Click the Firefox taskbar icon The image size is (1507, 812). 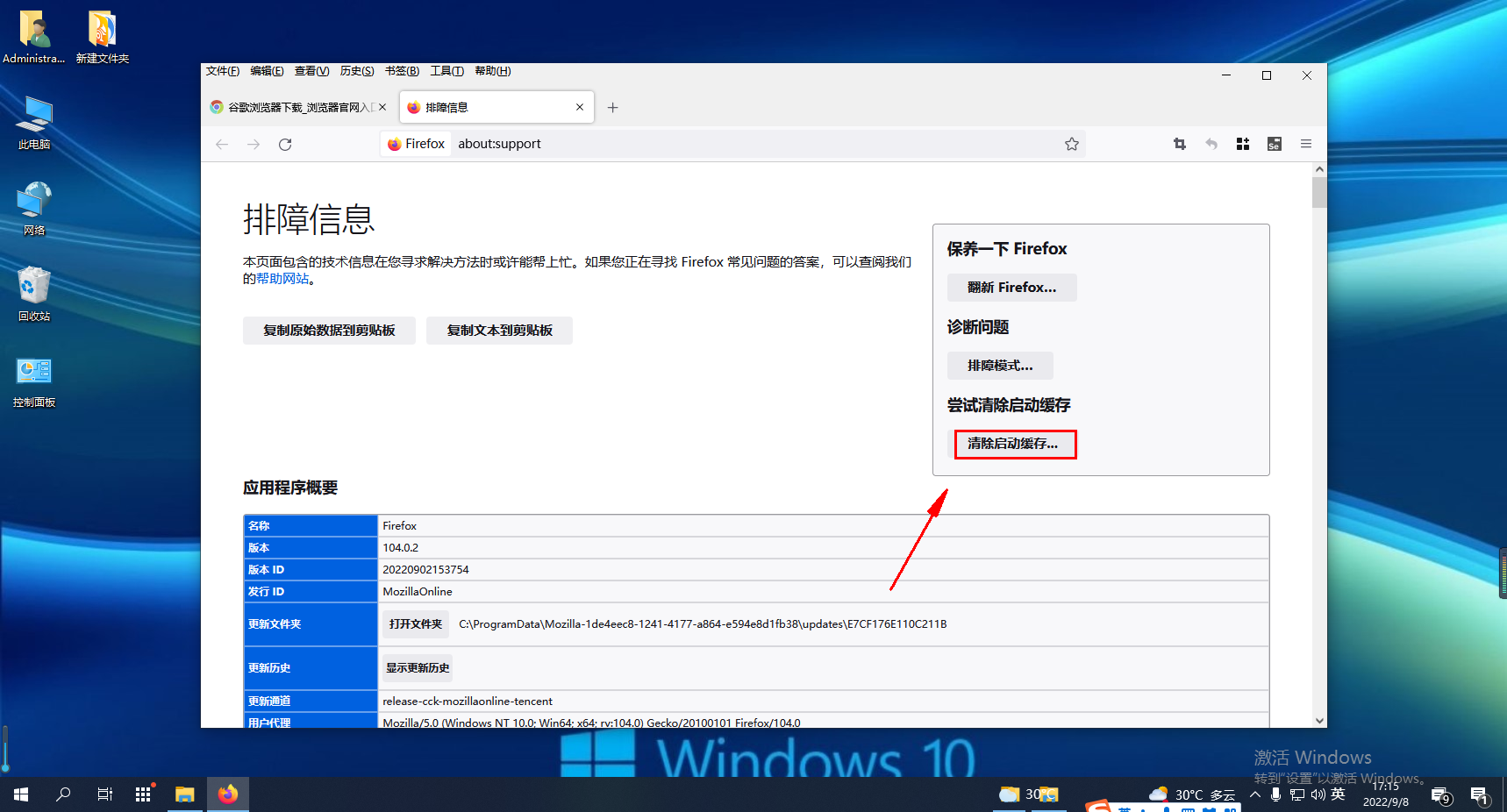click(x=228, y=794)
